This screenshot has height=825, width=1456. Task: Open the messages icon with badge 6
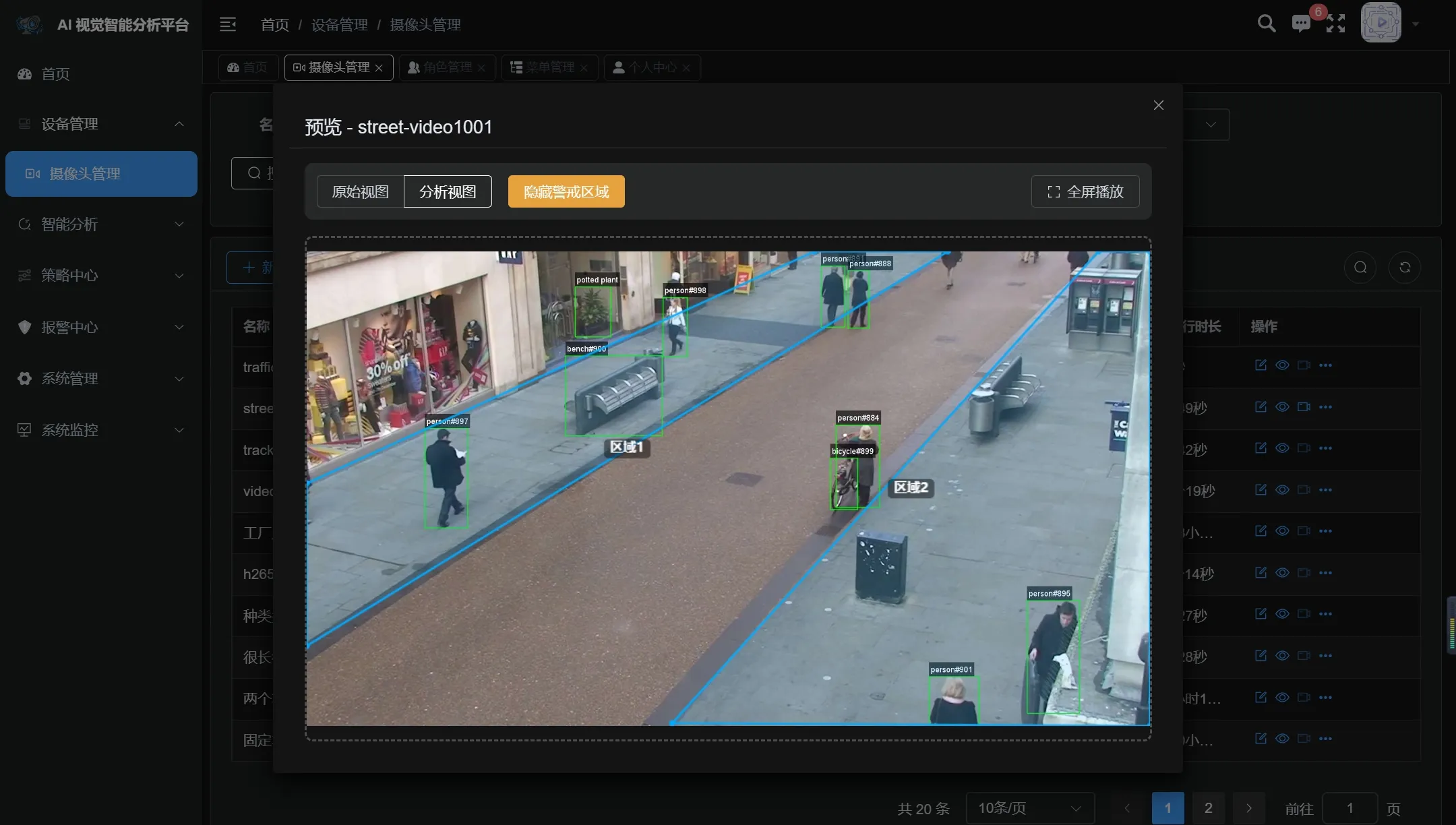(1301, 24)
